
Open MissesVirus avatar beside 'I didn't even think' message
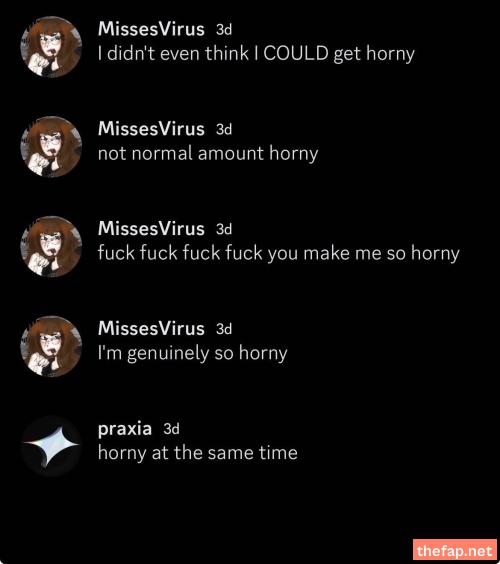tap(51, 47)
